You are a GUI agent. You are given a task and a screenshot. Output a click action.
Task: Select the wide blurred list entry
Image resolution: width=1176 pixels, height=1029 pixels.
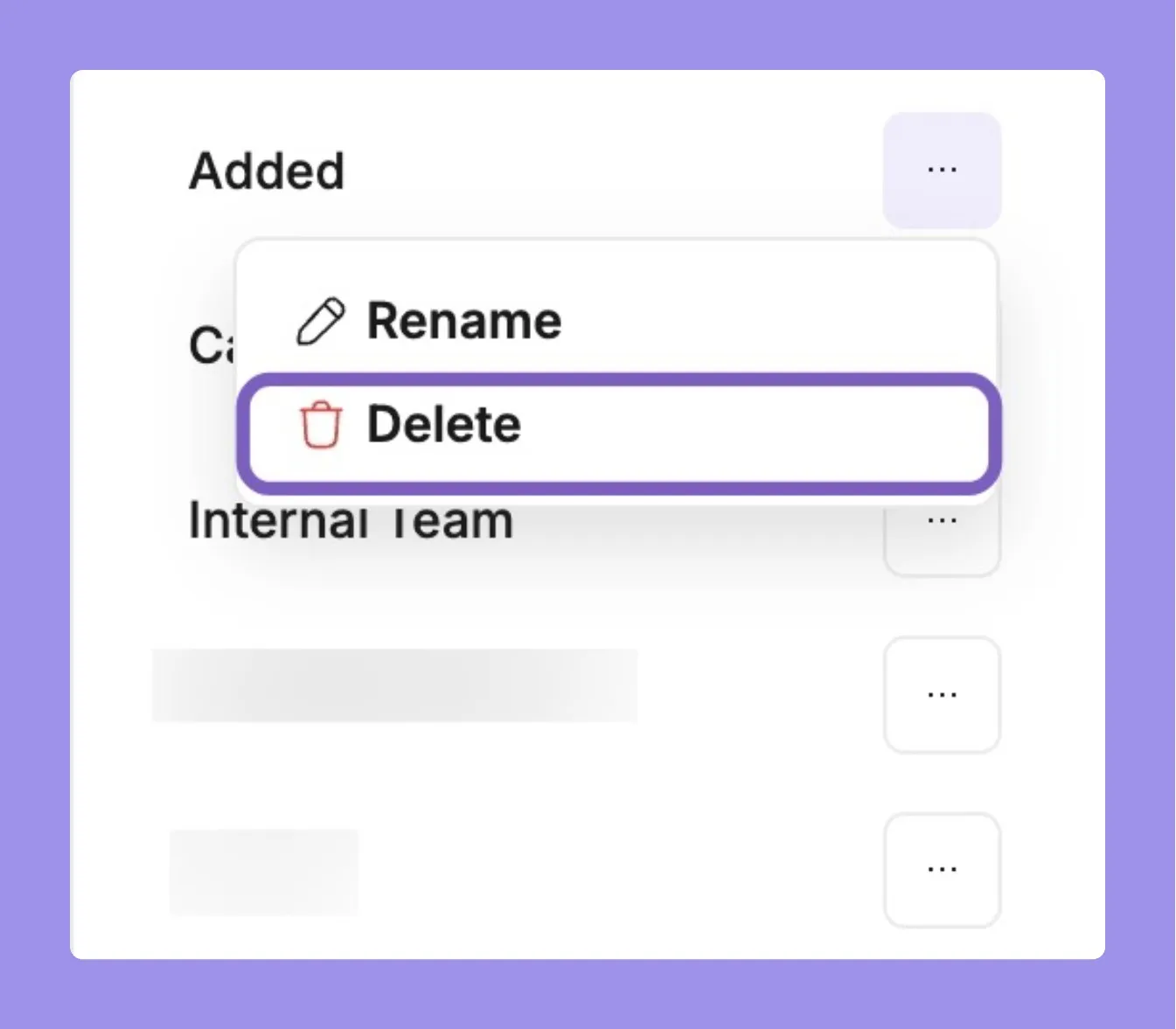coord(395,685)
